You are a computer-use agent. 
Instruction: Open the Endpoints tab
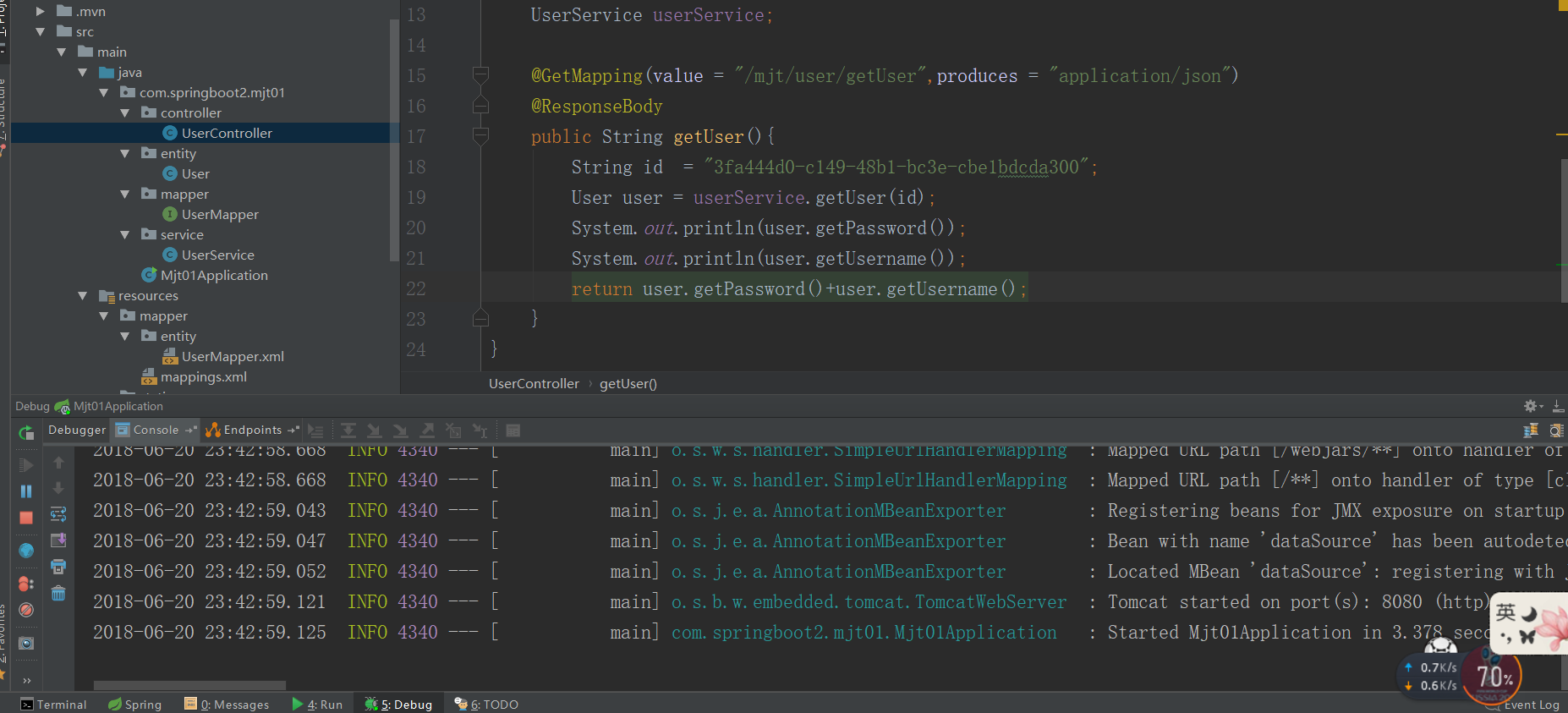point(251,430)
